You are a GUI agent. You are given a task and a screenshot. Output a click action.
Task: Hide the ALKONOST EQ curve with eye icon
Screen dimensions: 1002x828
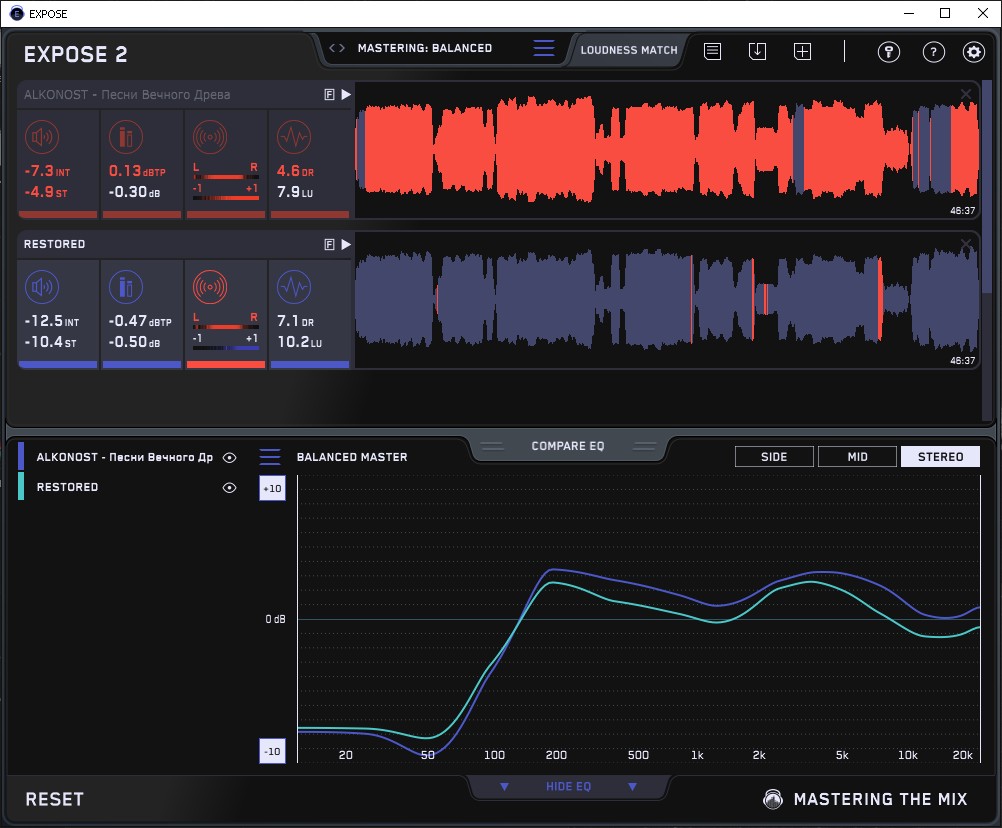229,458
